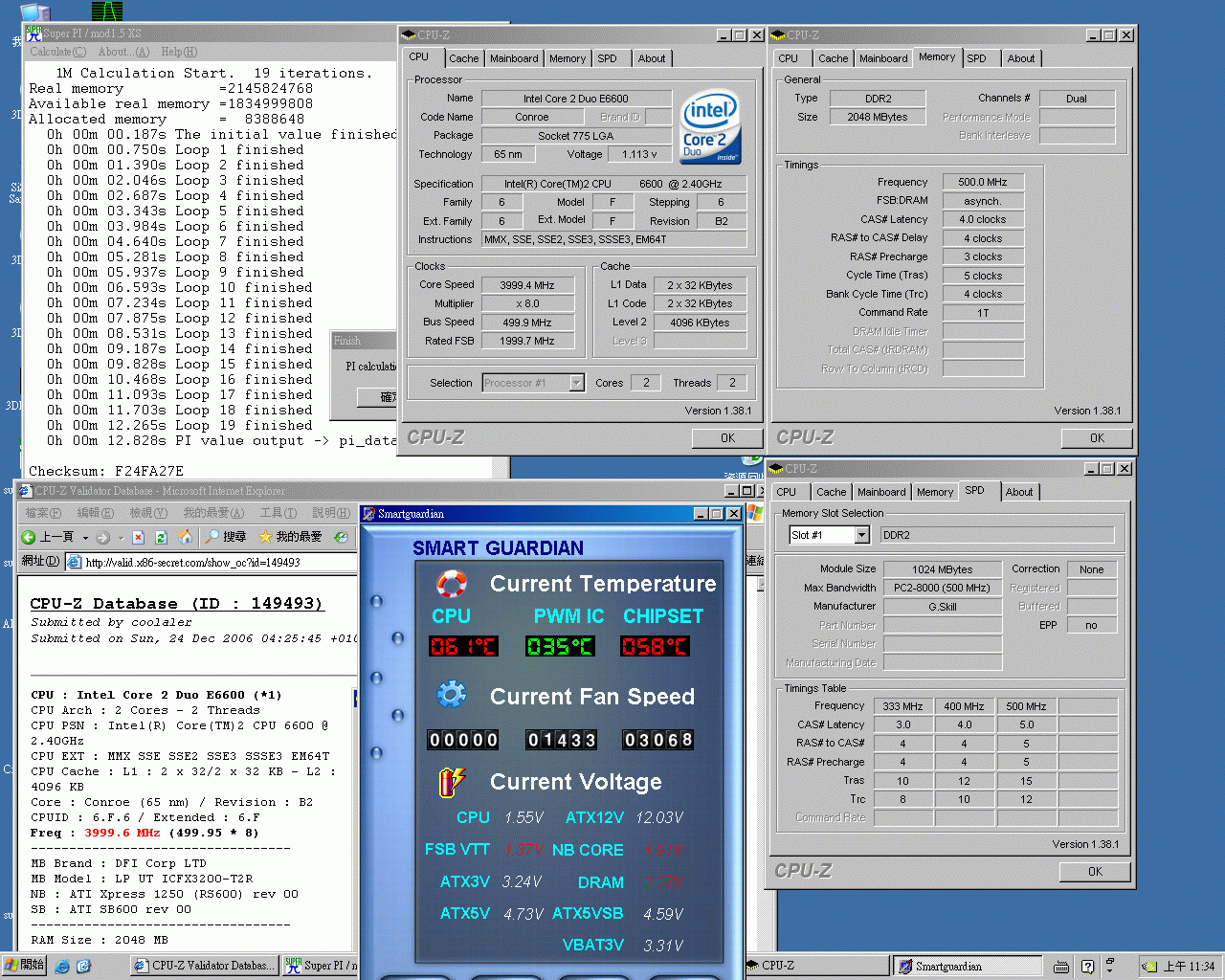Open the Processor #1 selection dropdown
1225x980 pixels.
576,383
